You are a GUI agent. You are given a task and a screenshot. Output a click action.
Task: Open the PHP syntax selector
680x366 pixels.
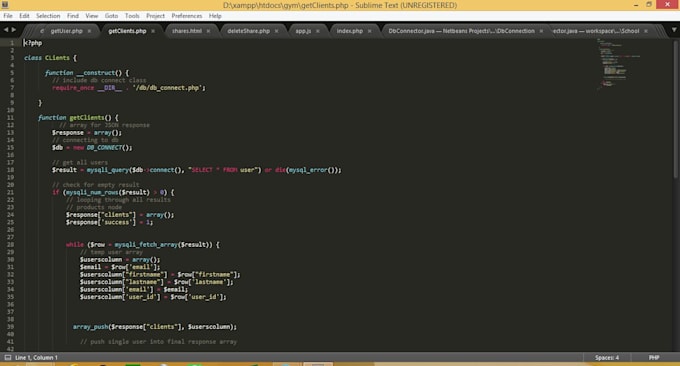point(654,358)
